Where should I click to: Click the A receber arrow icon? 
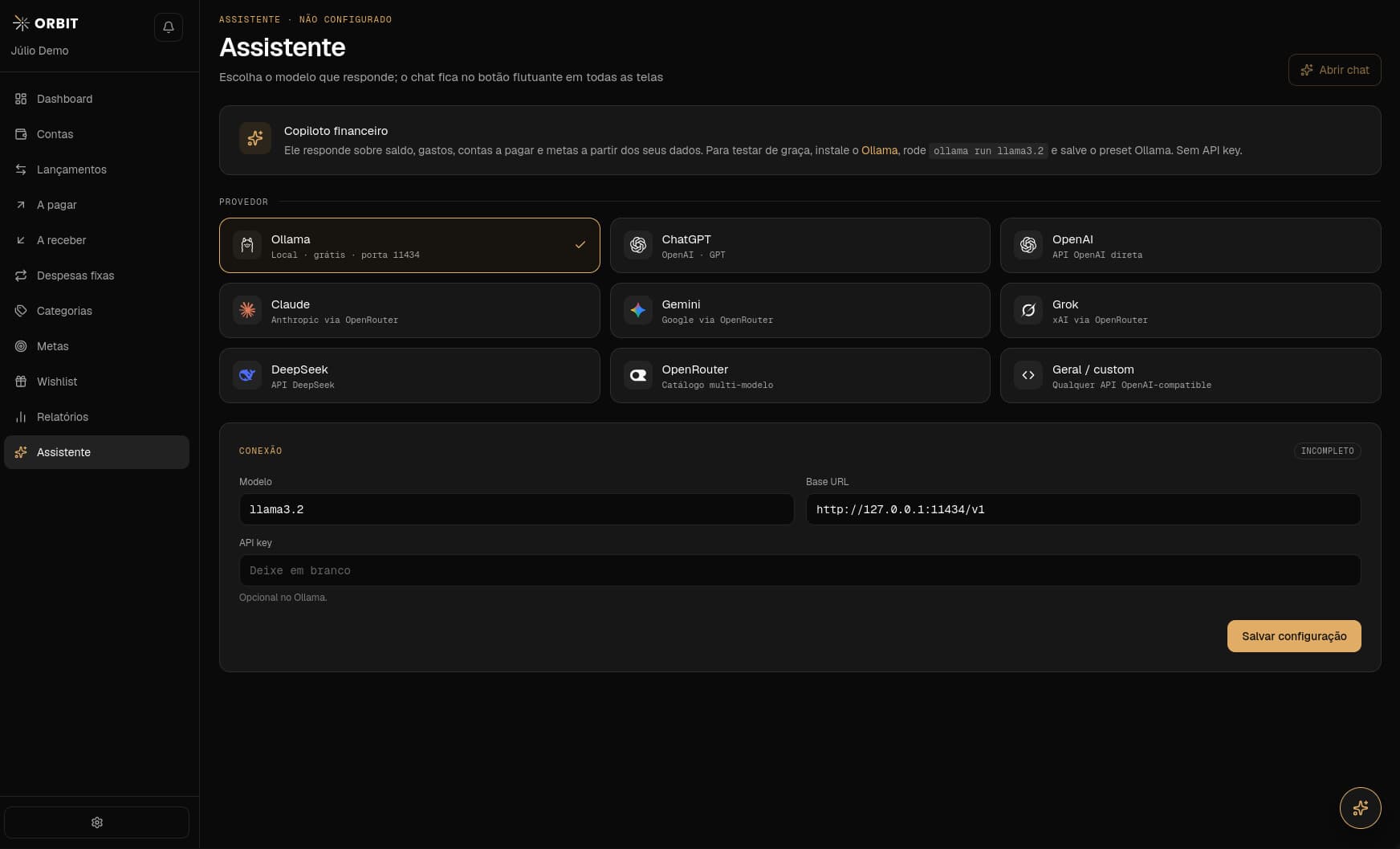pos(21,240)
